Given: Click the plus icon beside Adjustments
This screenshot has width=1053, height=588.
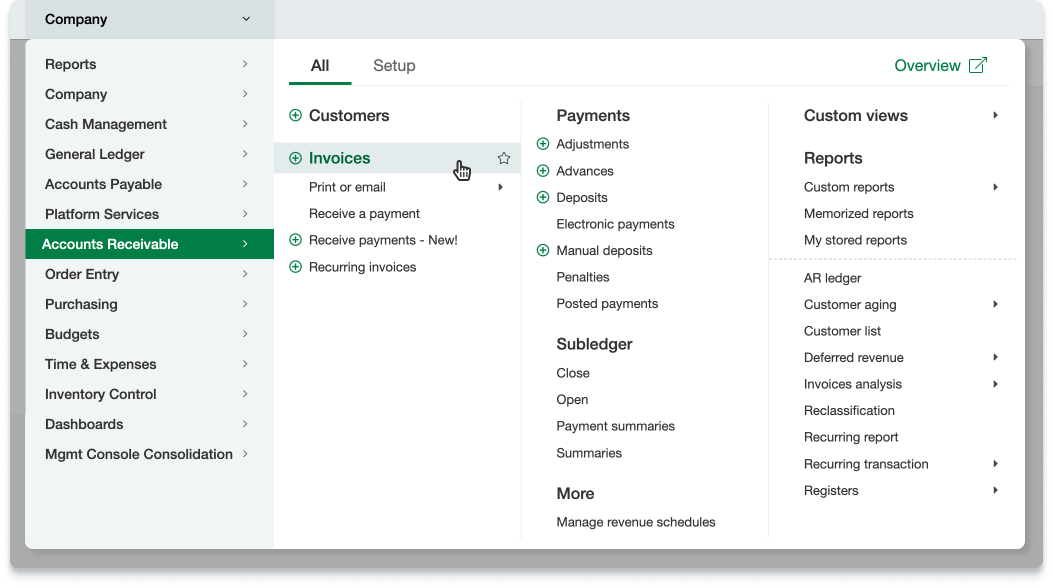Looking at the screenshot, I should pyautogui.click(x=543, y=144).
